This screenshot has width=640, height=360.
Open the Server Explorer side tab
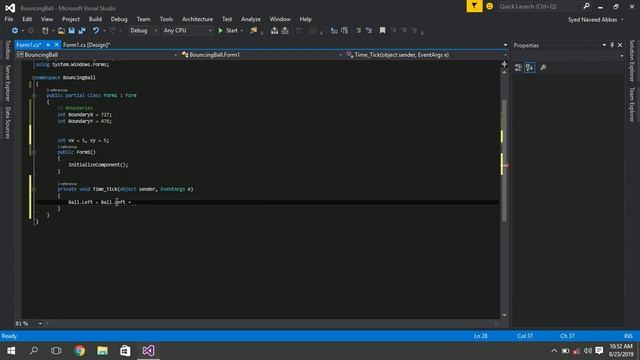7,83
